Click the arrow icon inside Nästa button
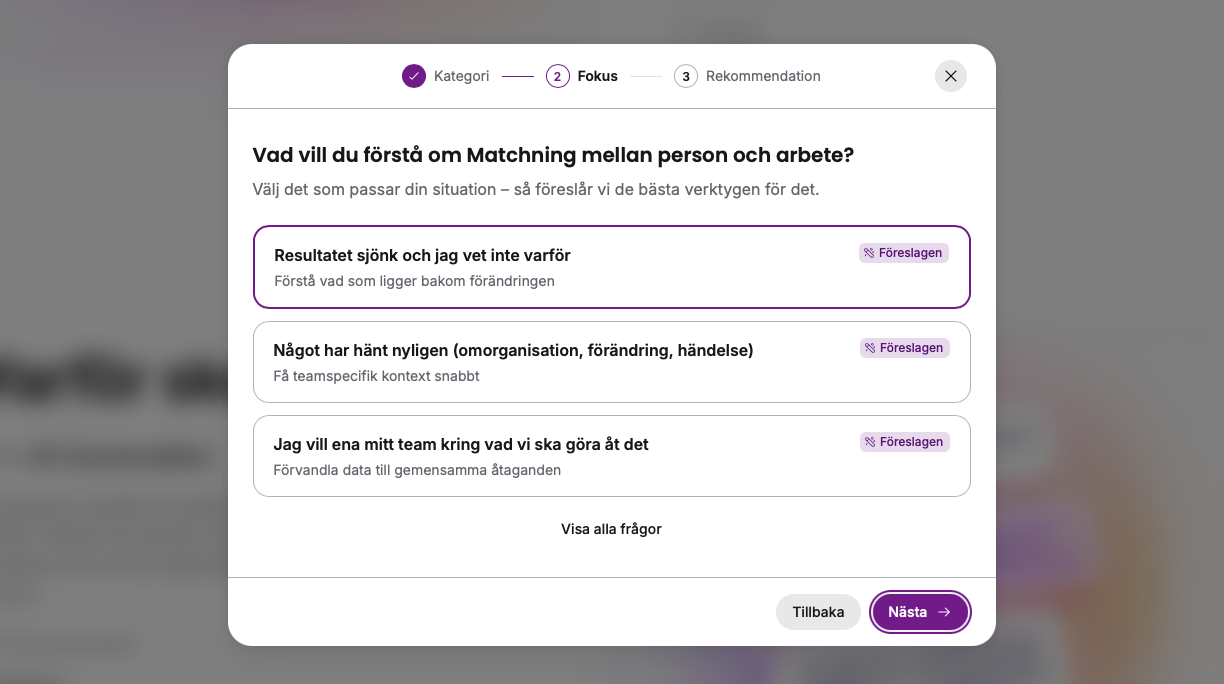The width and height of the screenshot is (1224, 684). (944, 612)
